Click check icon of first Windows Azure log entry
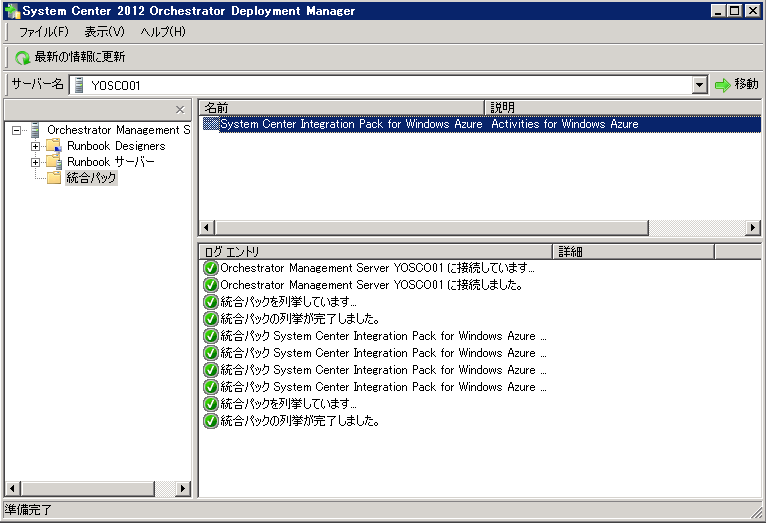This screenshot has width=766, height=523. coord(211,336)
